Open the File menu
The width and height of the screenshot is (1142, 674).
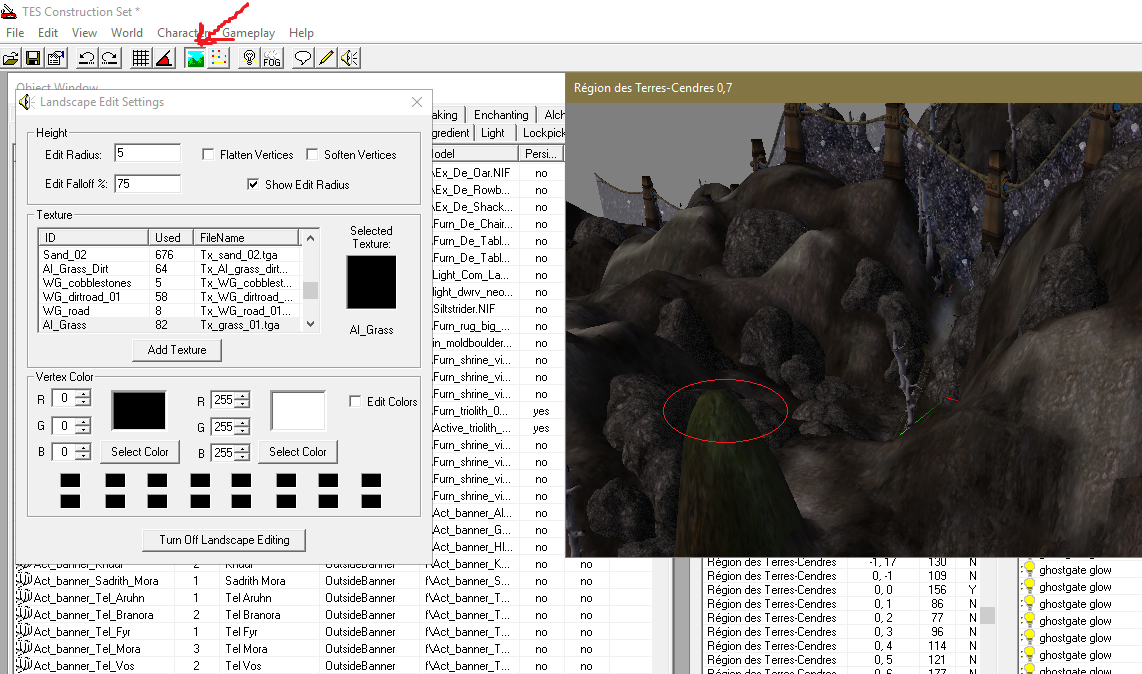point(15,33)
